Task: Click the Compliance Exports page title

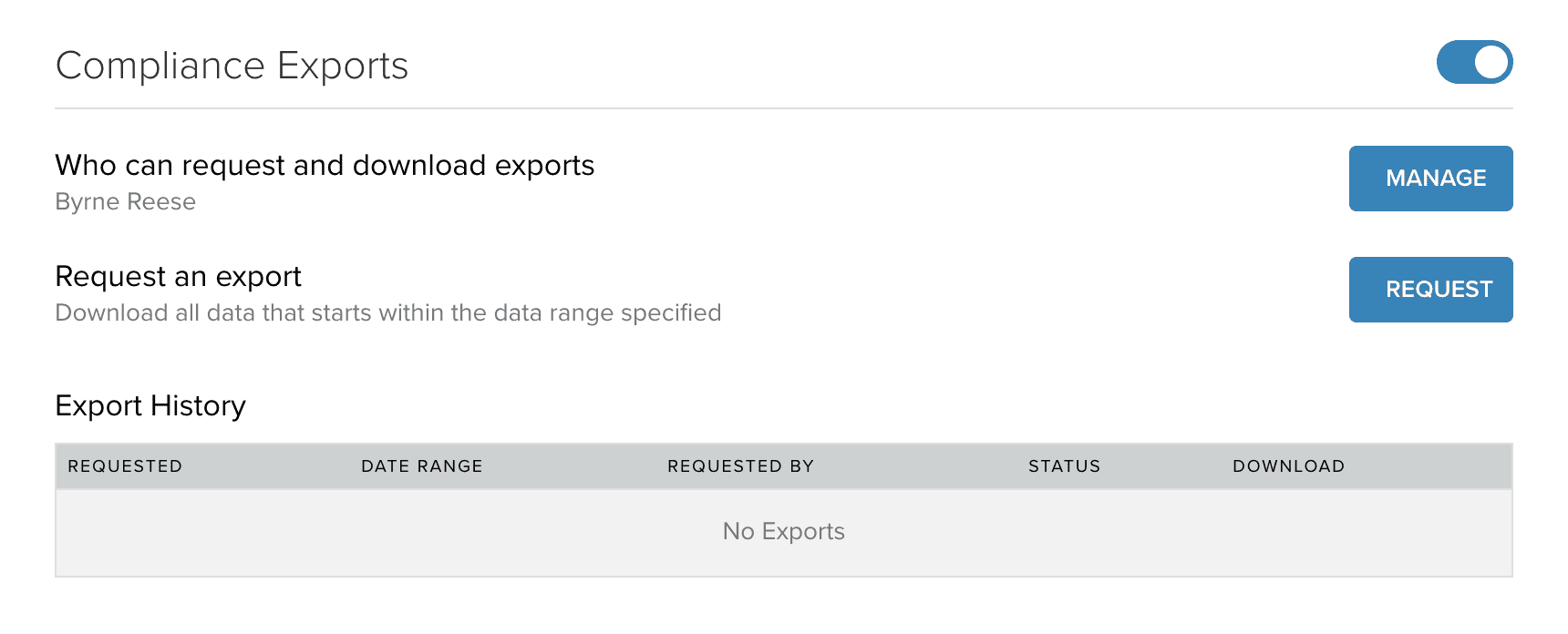Action: tap(232, 66)
